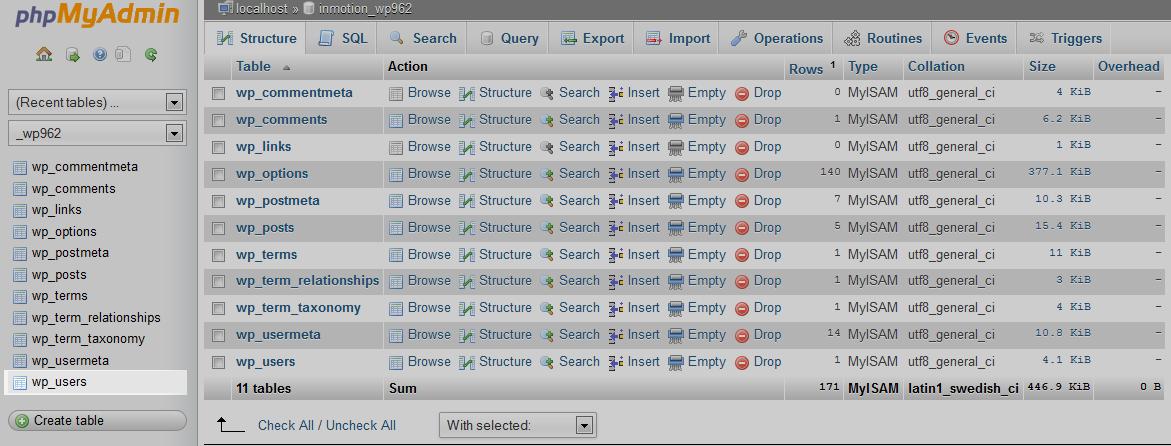Click the reload navigation frame icon

click(x=151, y=55)
